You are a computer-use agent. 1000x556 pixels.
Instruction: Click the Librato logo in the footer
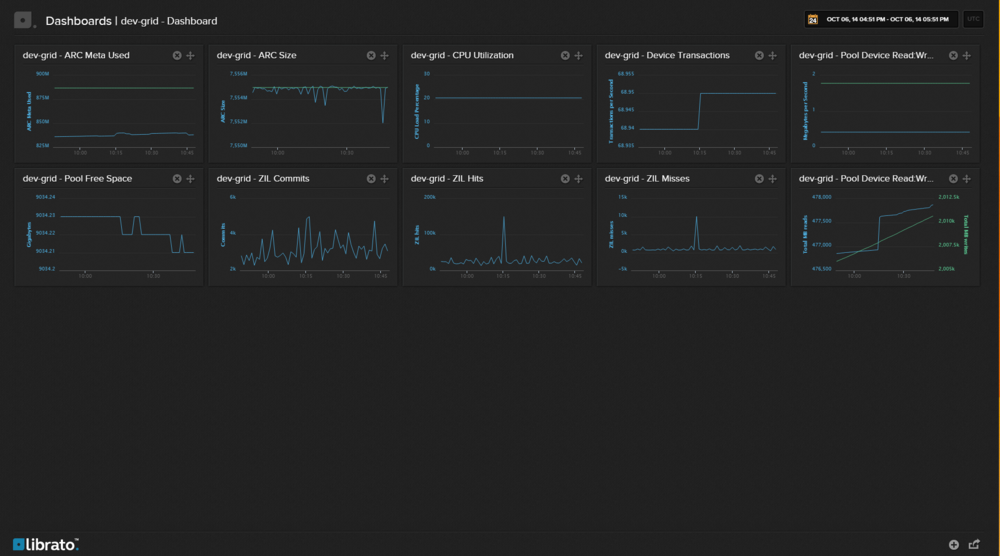(x=45, y=545)
